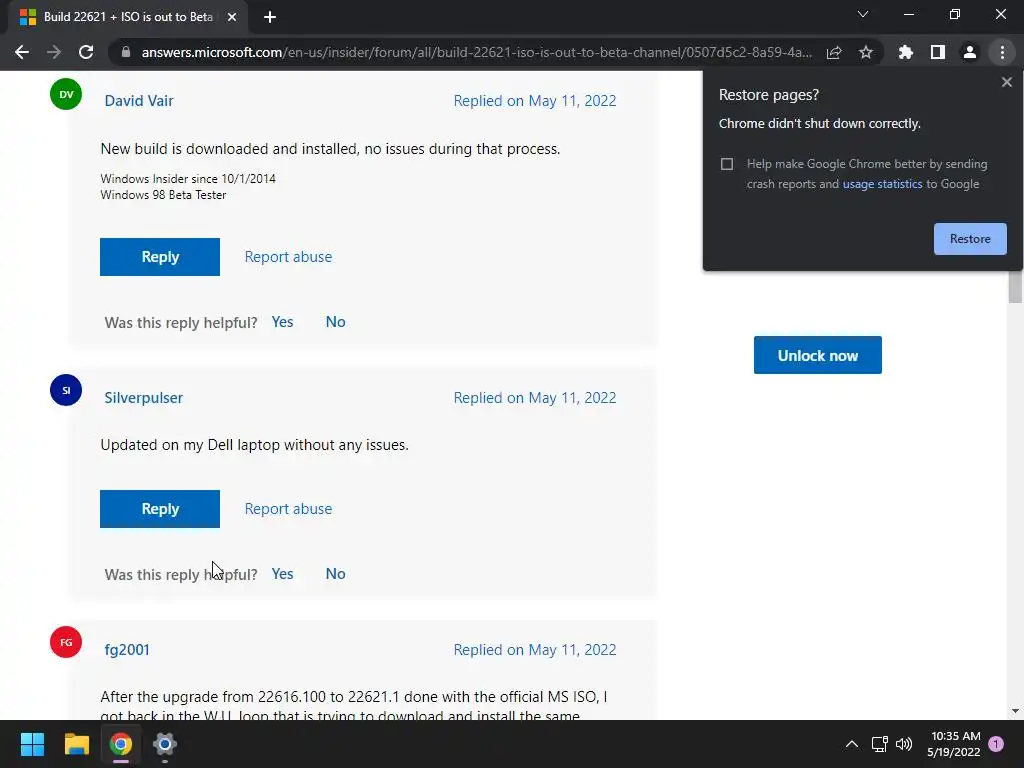Select the Build 22621 + ISO tab
This screenshot has width=1024, height=768.
click(x=127, y=17)
